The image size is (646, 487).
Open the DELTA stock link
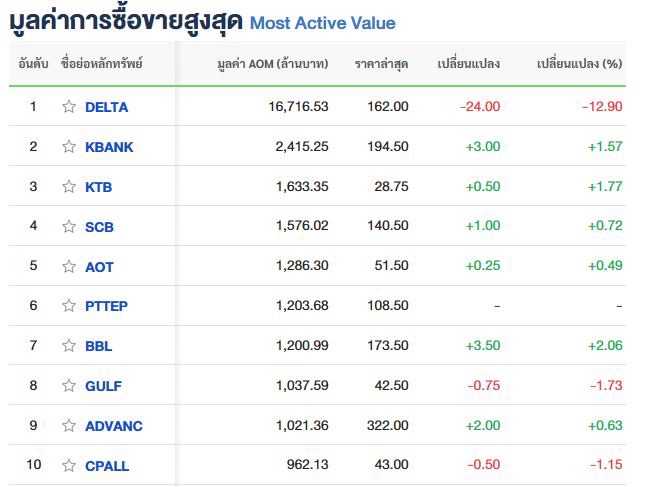click(x=107, y=107)
